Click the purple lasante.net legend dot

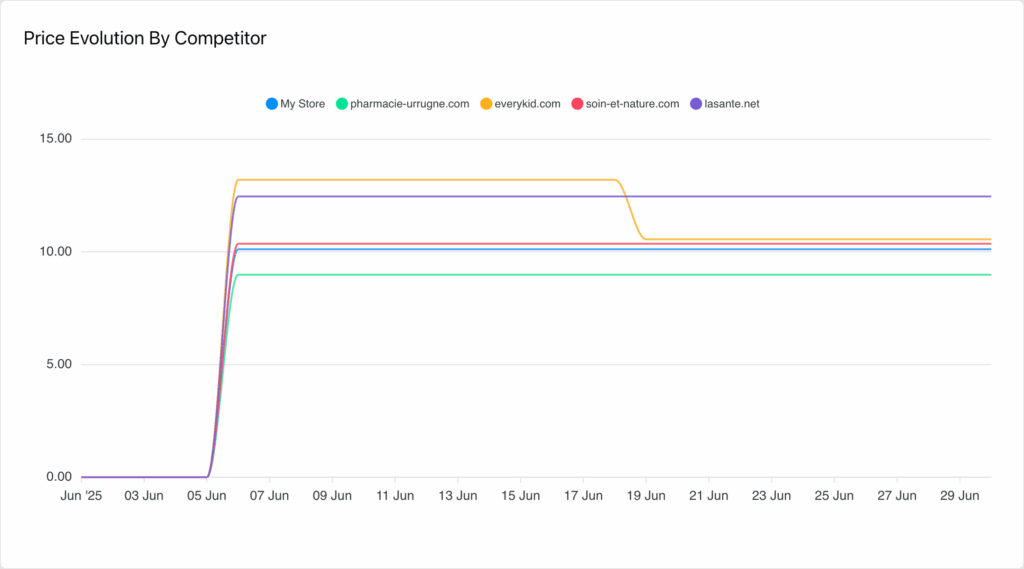[x=696, y=104]
